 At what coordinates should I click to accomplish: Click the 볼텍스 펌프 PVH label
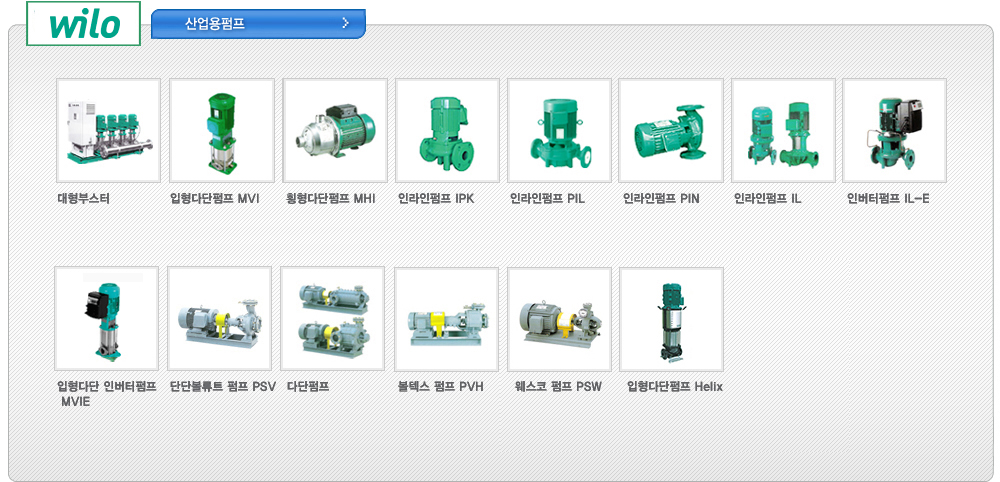441,386
